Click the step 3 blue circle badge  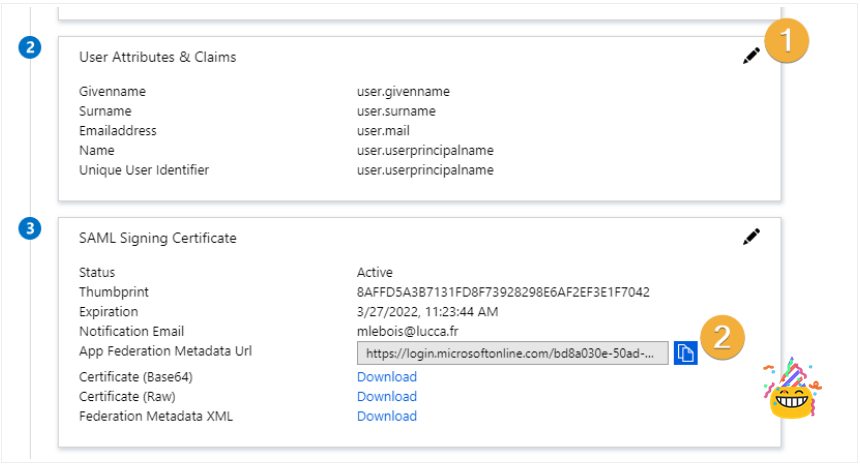click(30, 228)
